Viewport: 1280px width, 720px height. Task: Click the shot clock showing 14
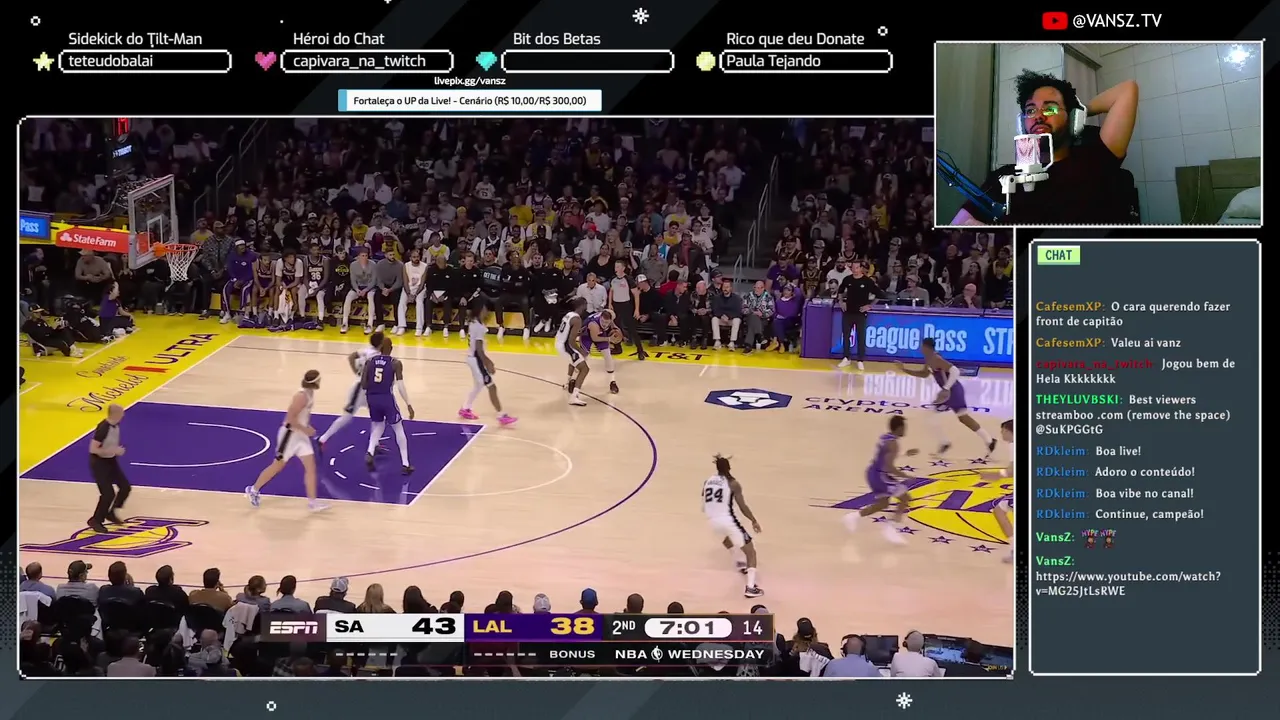752,628
